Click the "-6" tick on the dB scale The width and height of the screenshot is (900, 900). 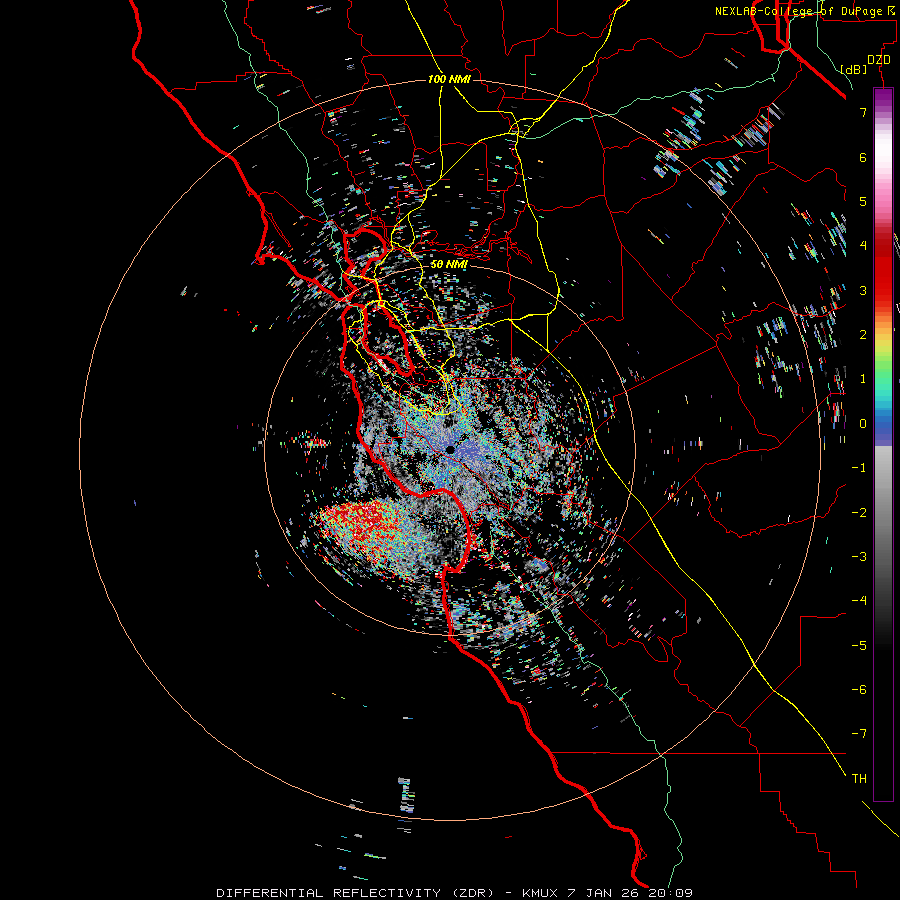tap(859, 690)
